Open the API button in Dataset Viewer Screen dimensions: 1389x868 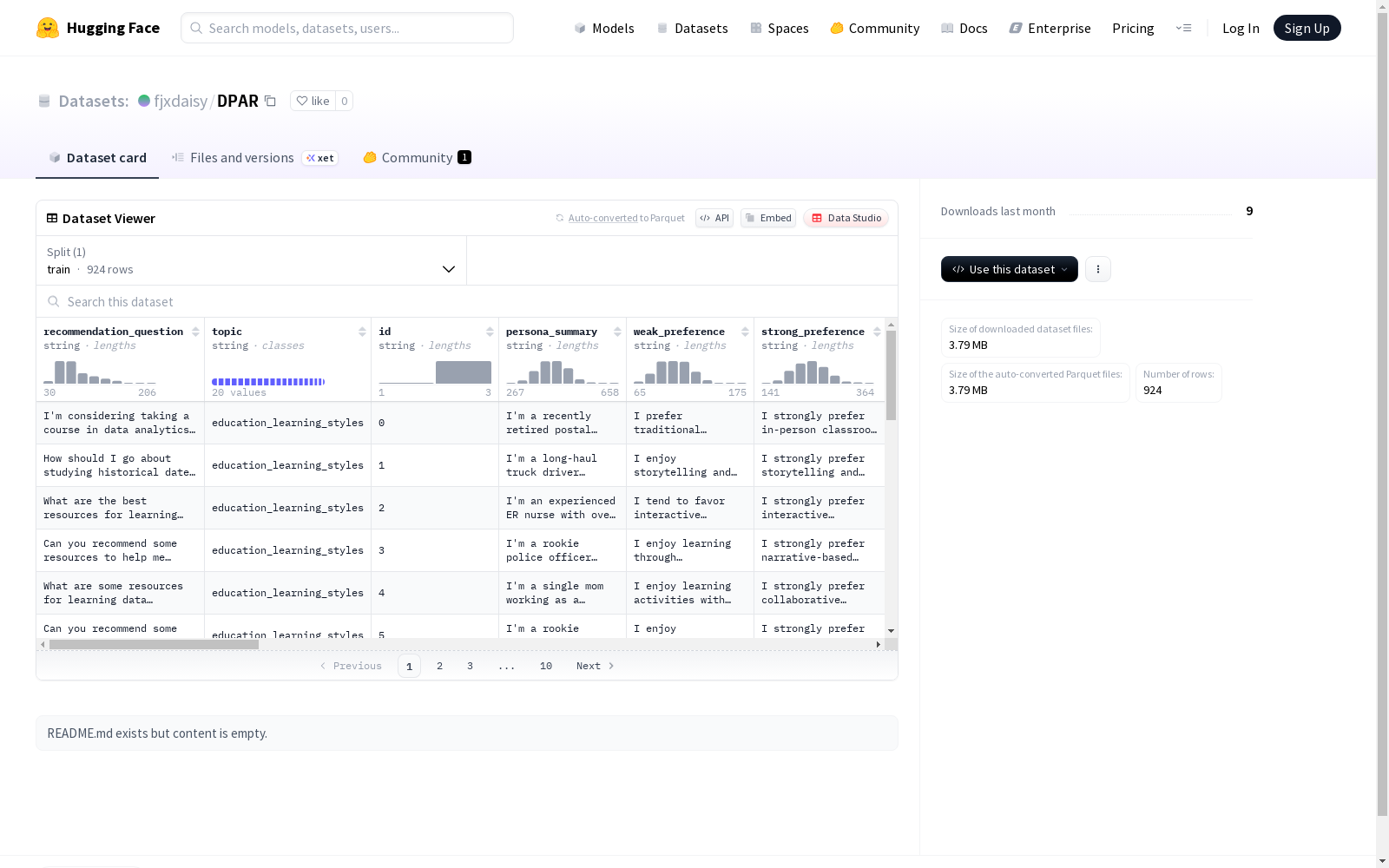[714, 218]
